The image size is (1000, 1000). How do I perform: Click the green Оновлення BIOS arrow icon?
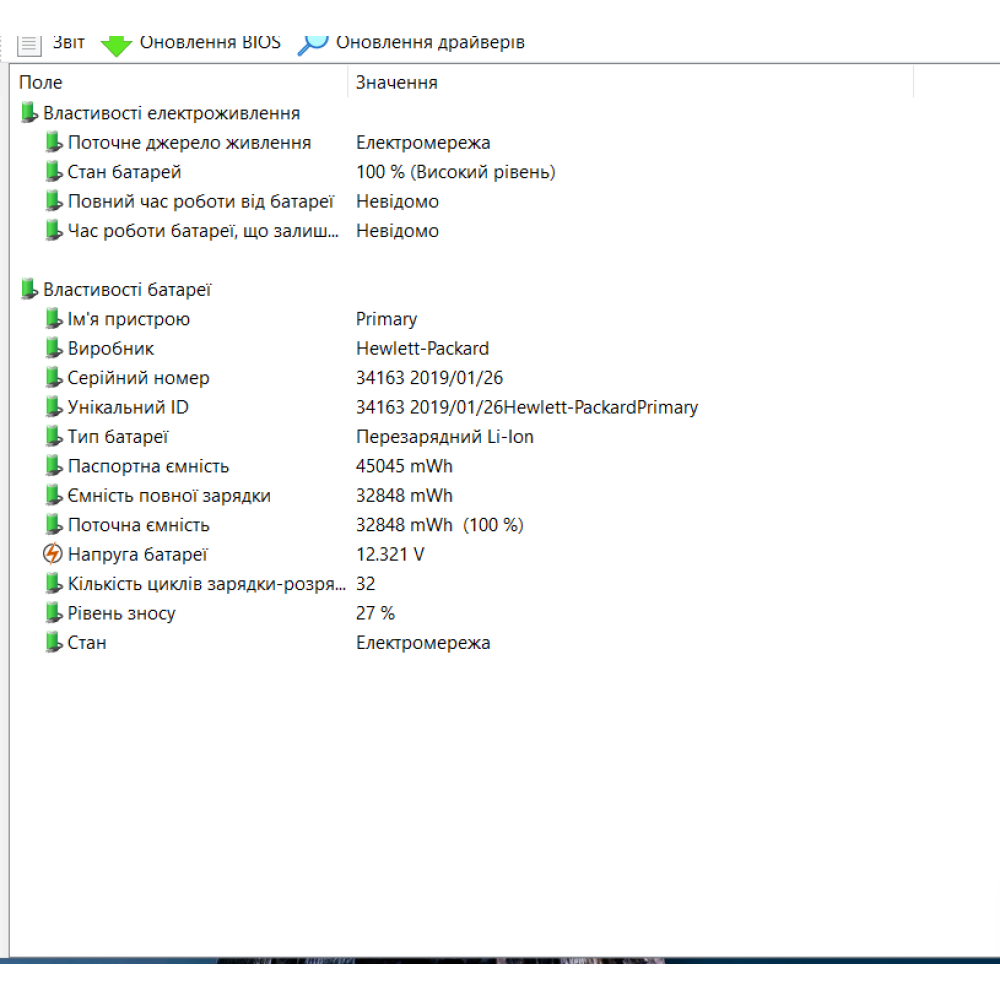(116, 45)
